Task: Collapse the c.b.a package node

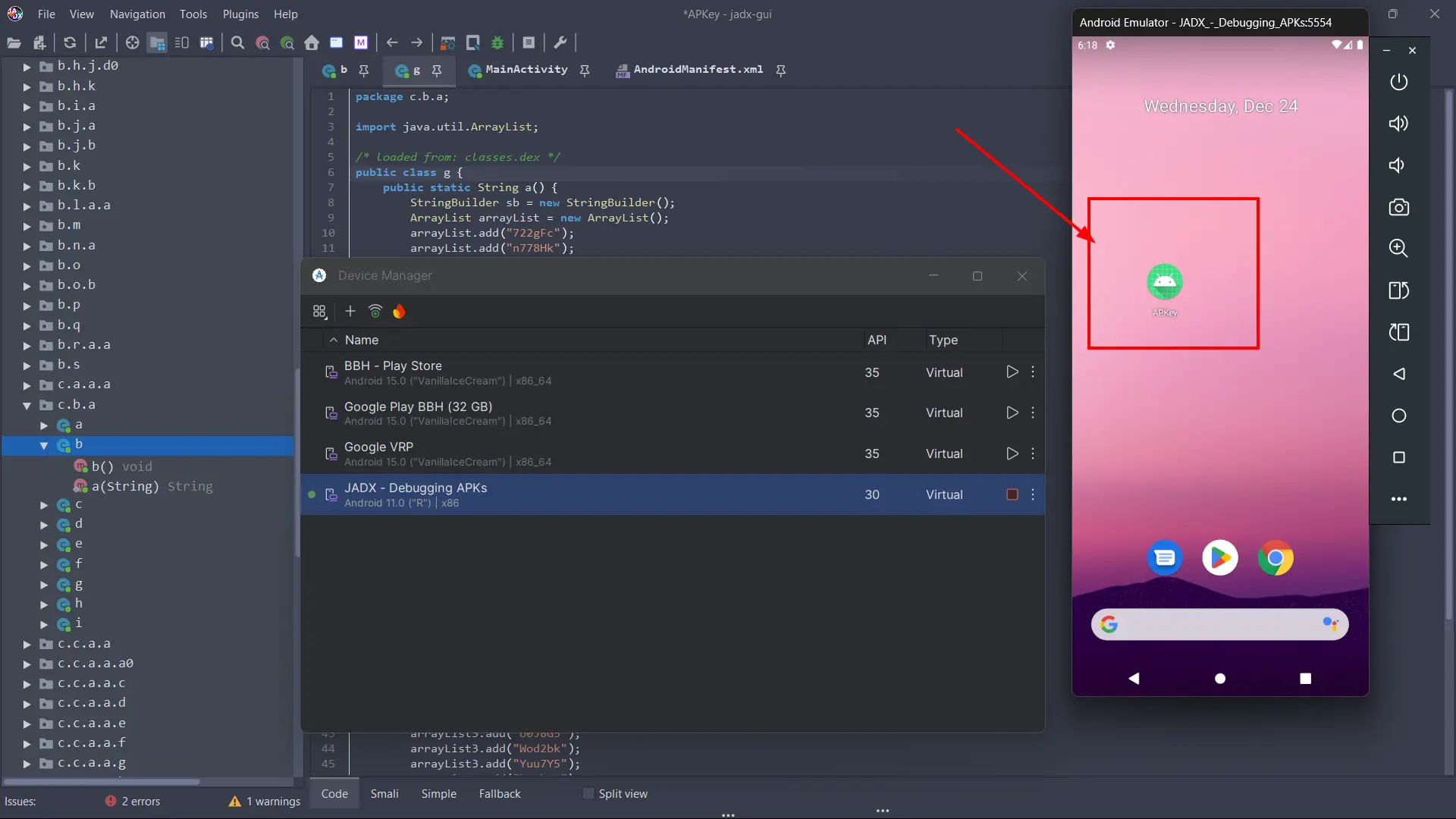Action: coord(27,405)
